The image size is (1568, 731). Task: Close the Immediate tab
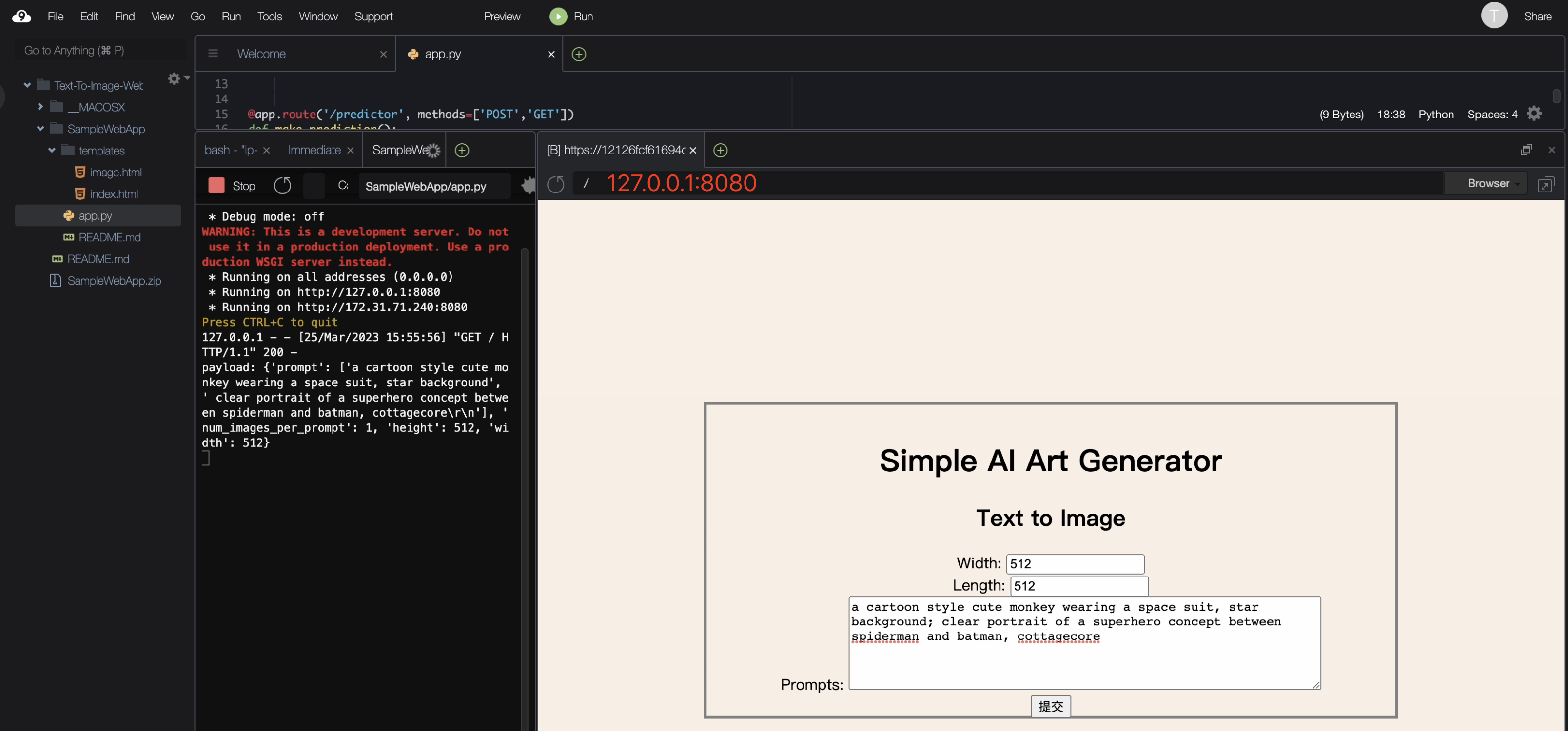click(350, 150)
